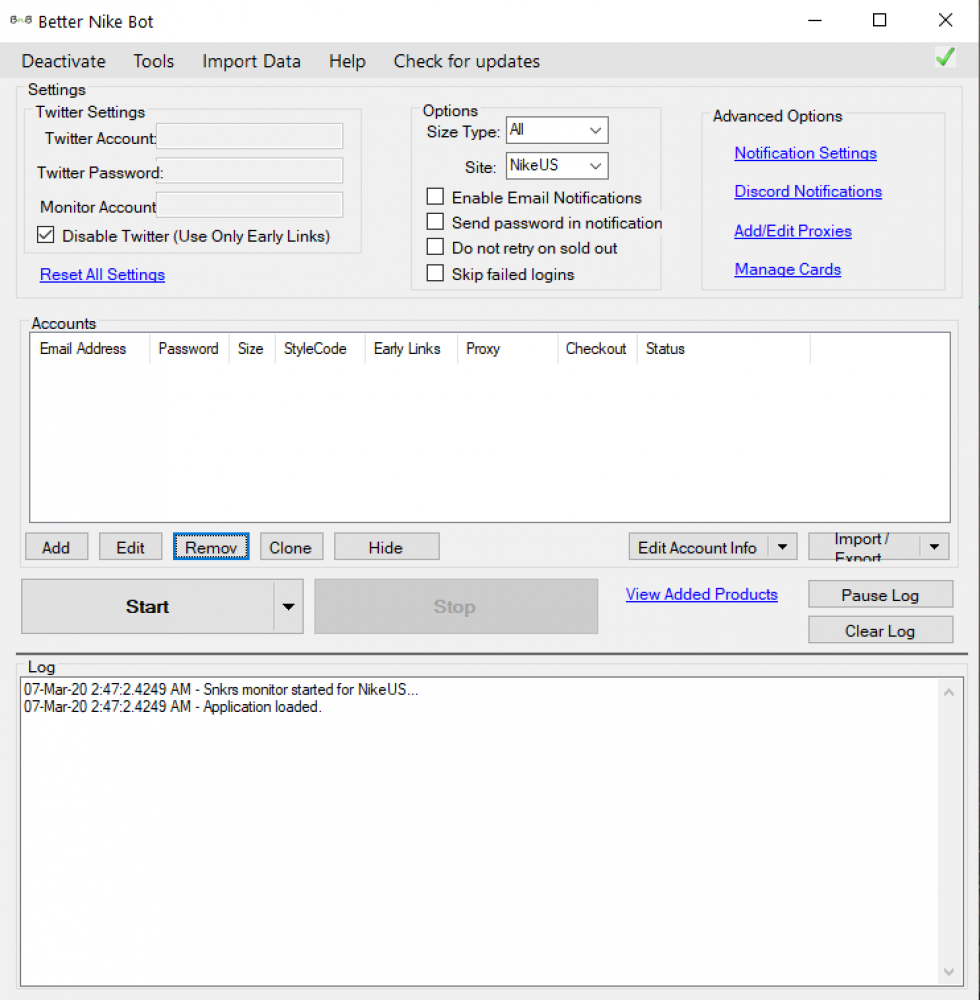Click the Proxy column header

508,349
